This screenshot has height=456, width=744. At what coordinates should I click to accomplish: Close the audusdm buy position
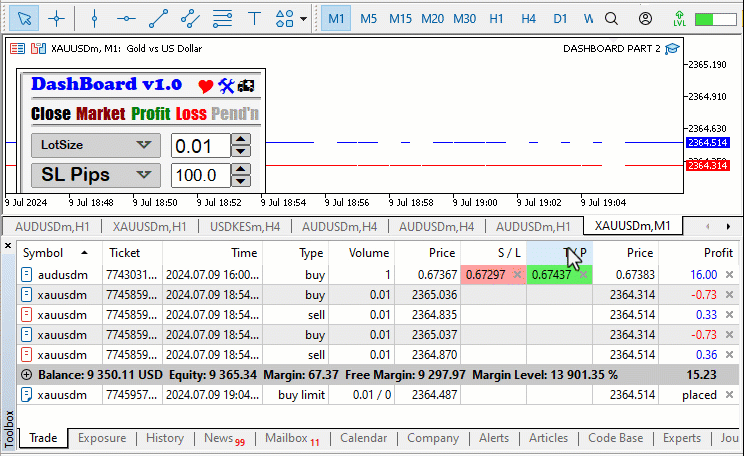[x=730, y=274]
